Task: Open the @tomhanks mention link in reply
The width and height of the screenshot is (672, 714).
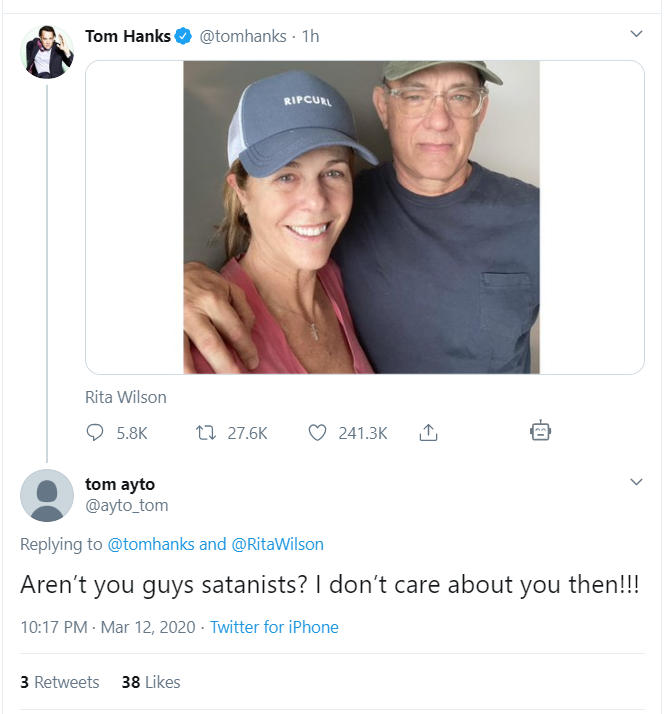Action: click(151, 545)
